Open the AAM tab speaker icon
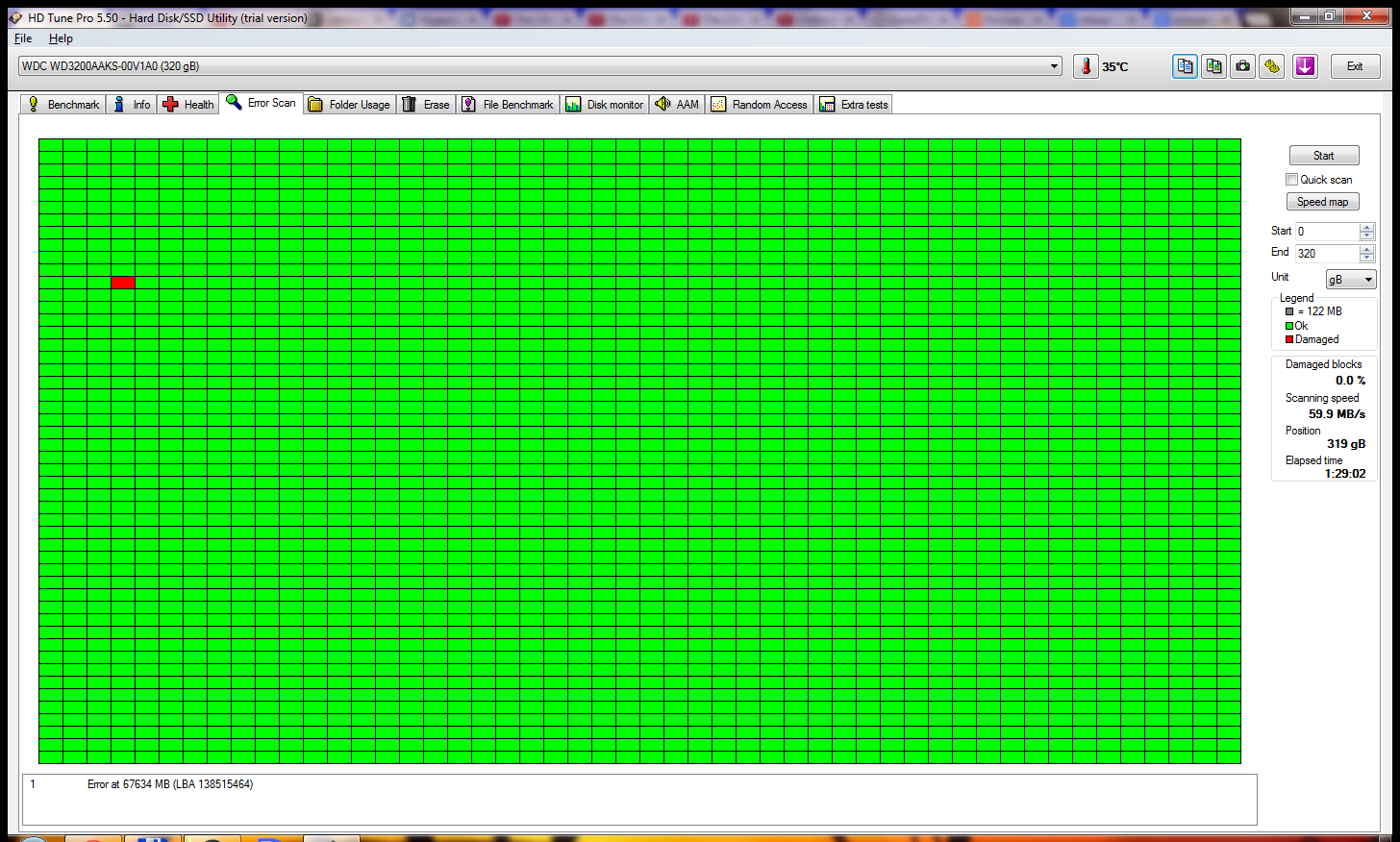1400x842 pixels. 677,105
